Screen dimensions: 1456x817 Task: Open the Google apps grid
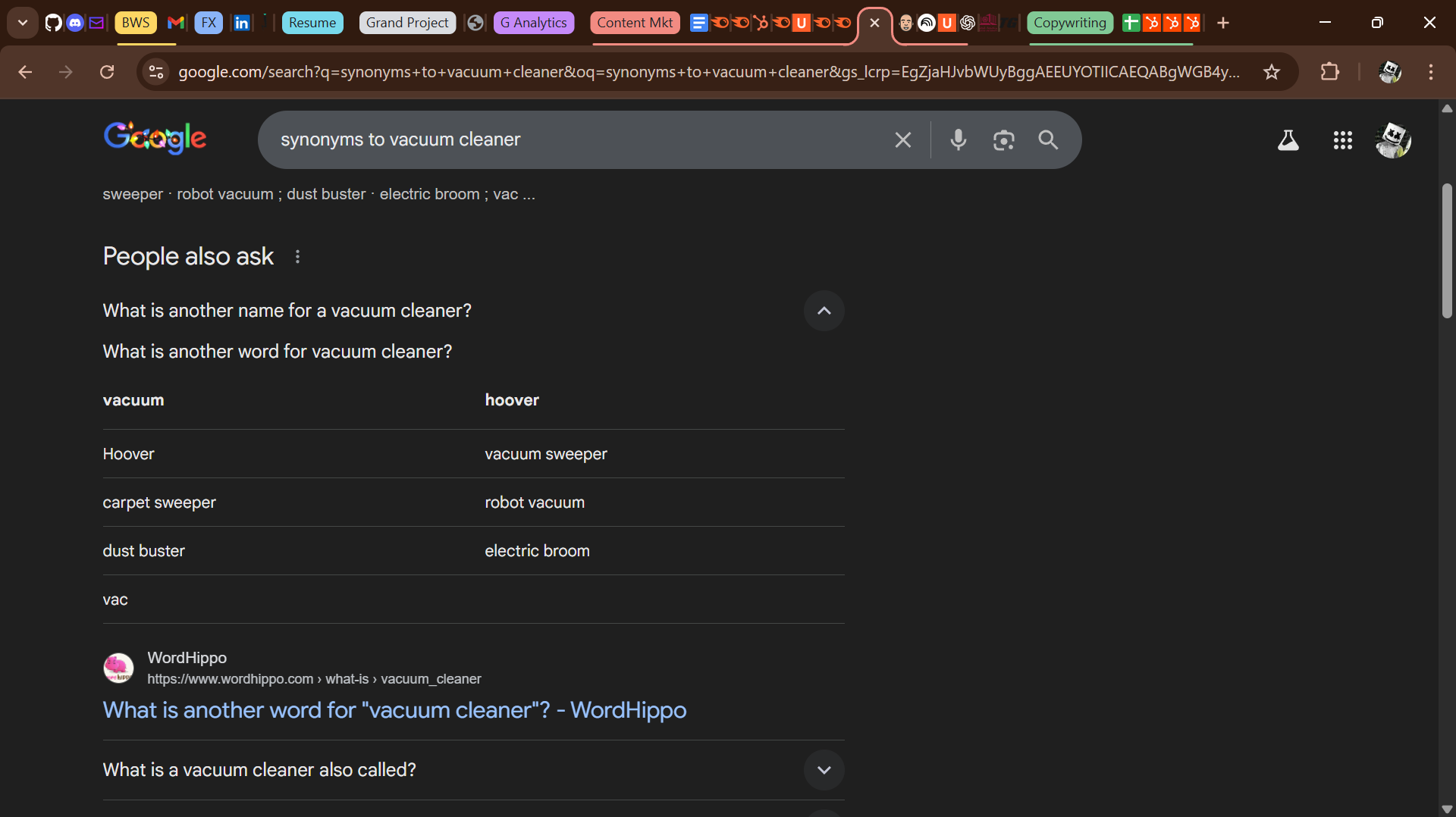pyautogui.click(x=1342, y=140)
